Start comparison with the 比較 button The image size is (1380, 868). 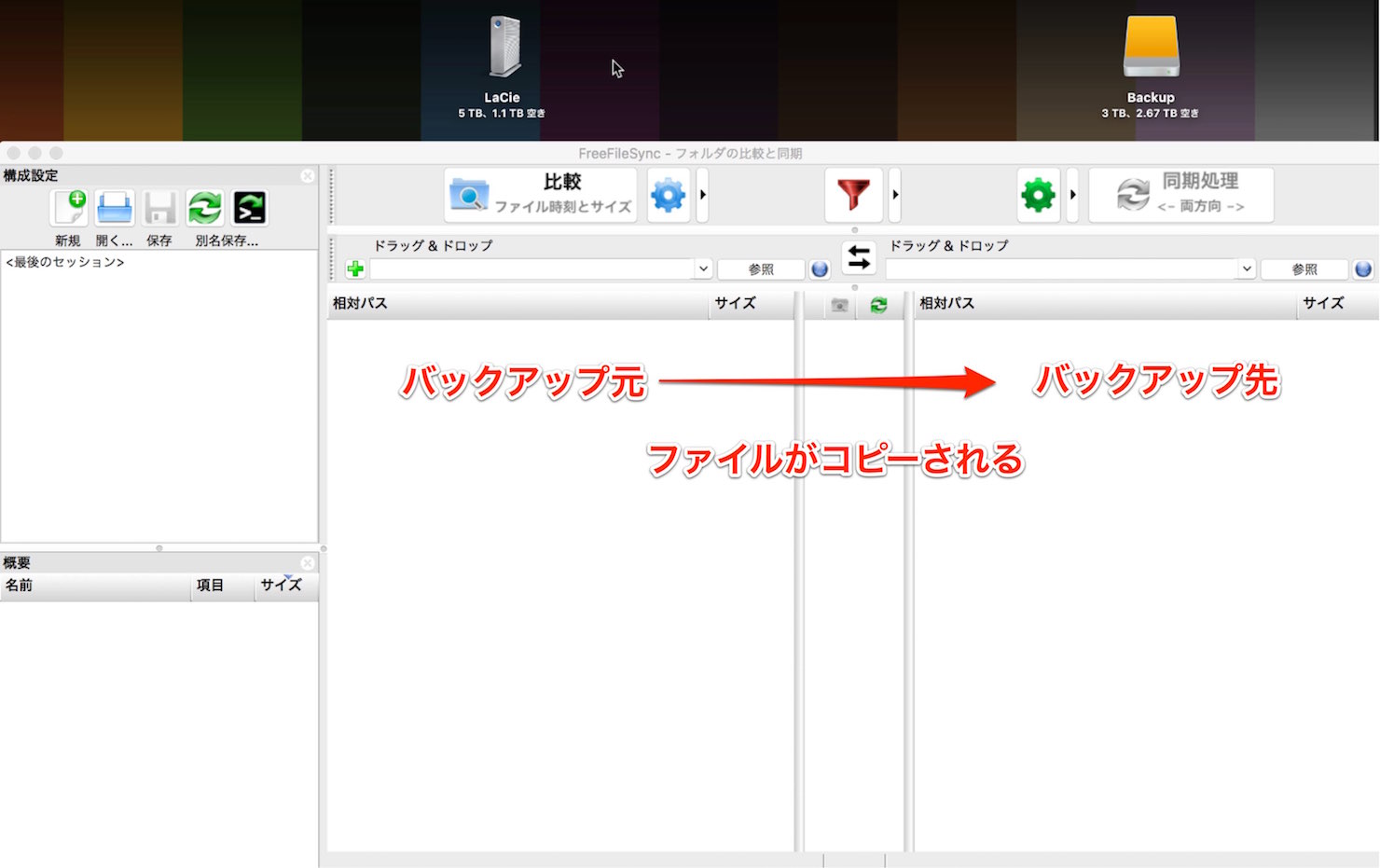pos(541,195)
